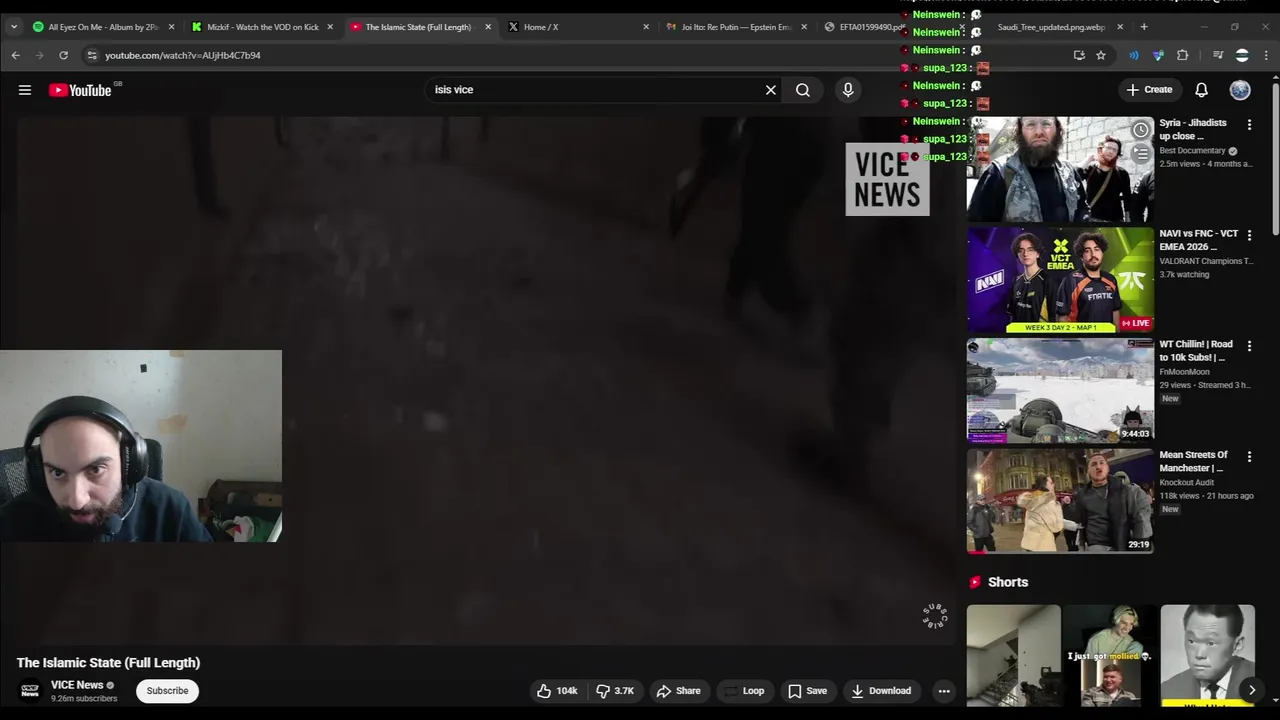The image size is (1280, 720).
Task: Like the video with thumbs up
Action: 557,691
